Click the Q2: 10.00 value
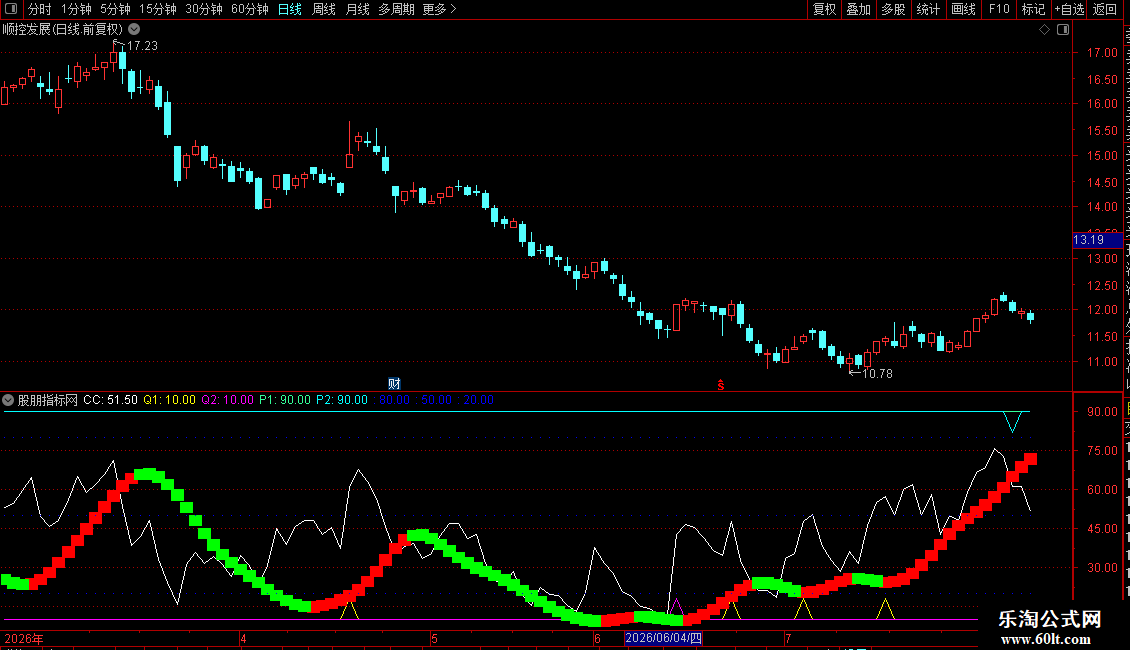This screenshot has width=1130, height=650. [228, 400]
